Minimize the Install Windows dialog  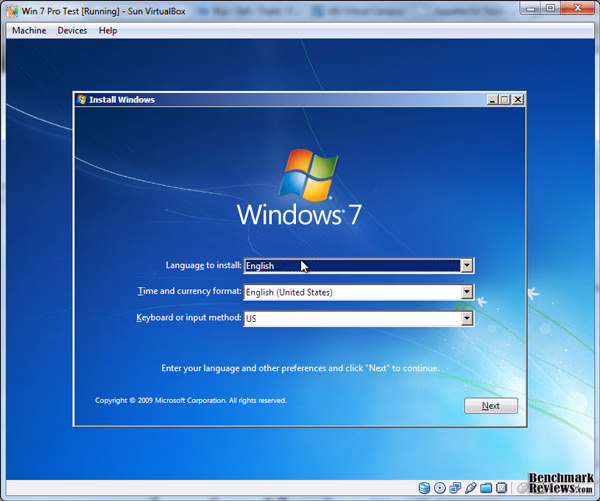pos(492,100)
